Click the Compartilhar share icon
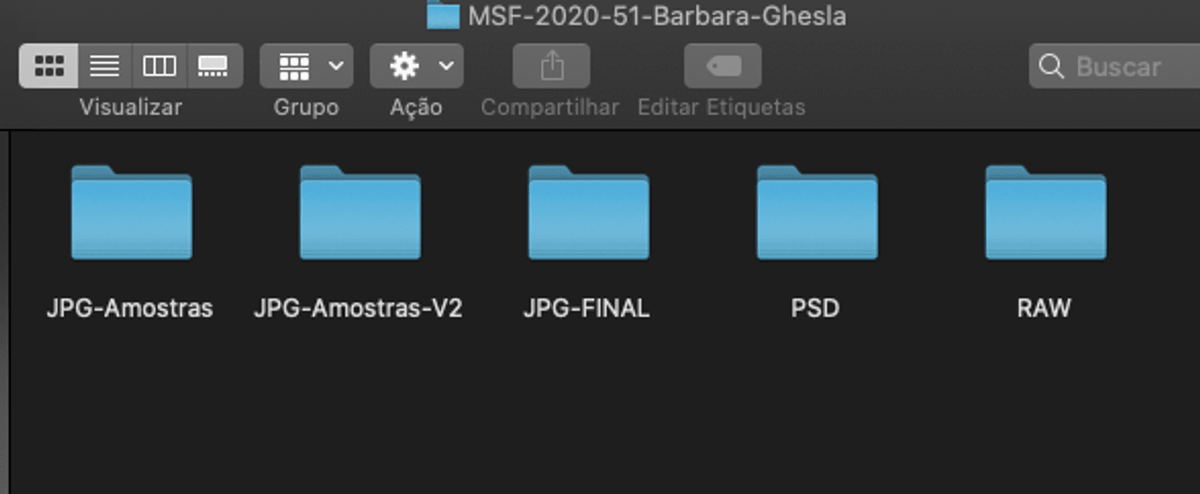 click(x=551, y=67)
